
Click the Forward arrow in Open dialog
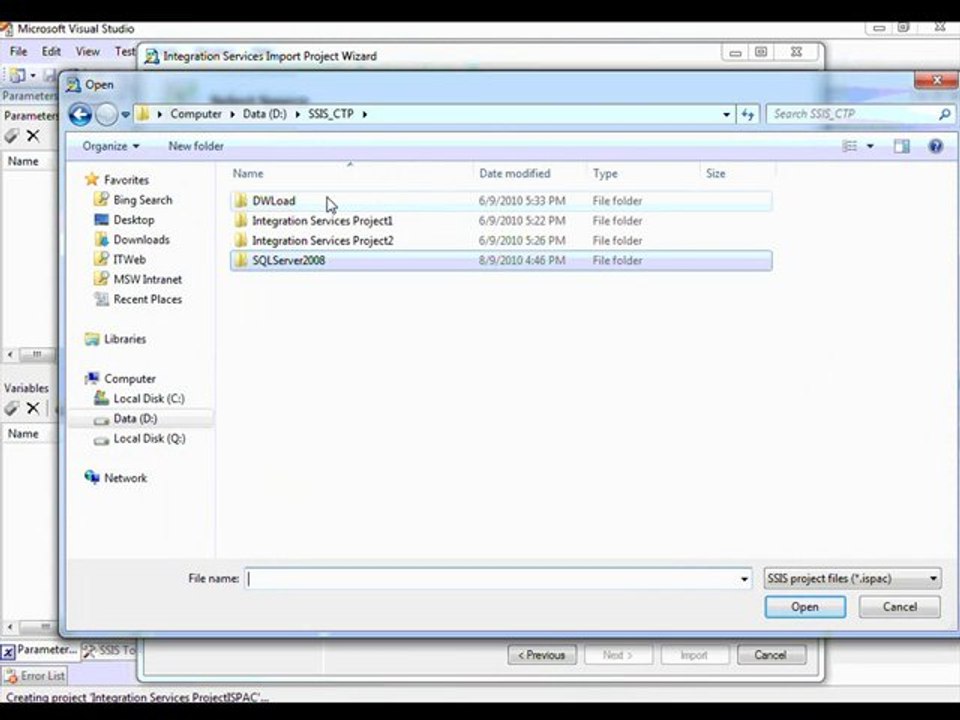click(x=107, y=114)
